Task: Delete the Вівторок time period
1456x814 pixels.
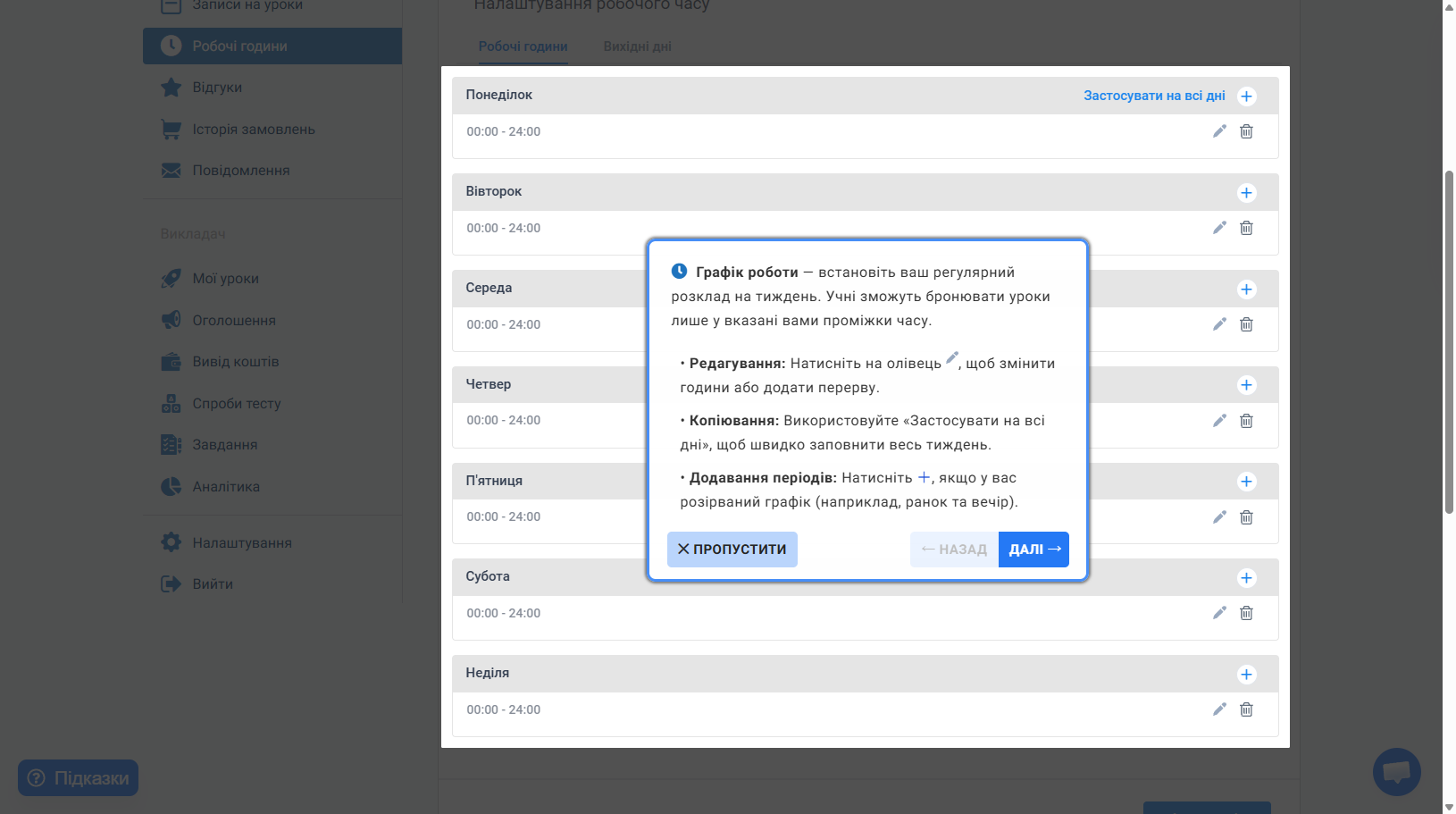Action: tap(1246, 228)
